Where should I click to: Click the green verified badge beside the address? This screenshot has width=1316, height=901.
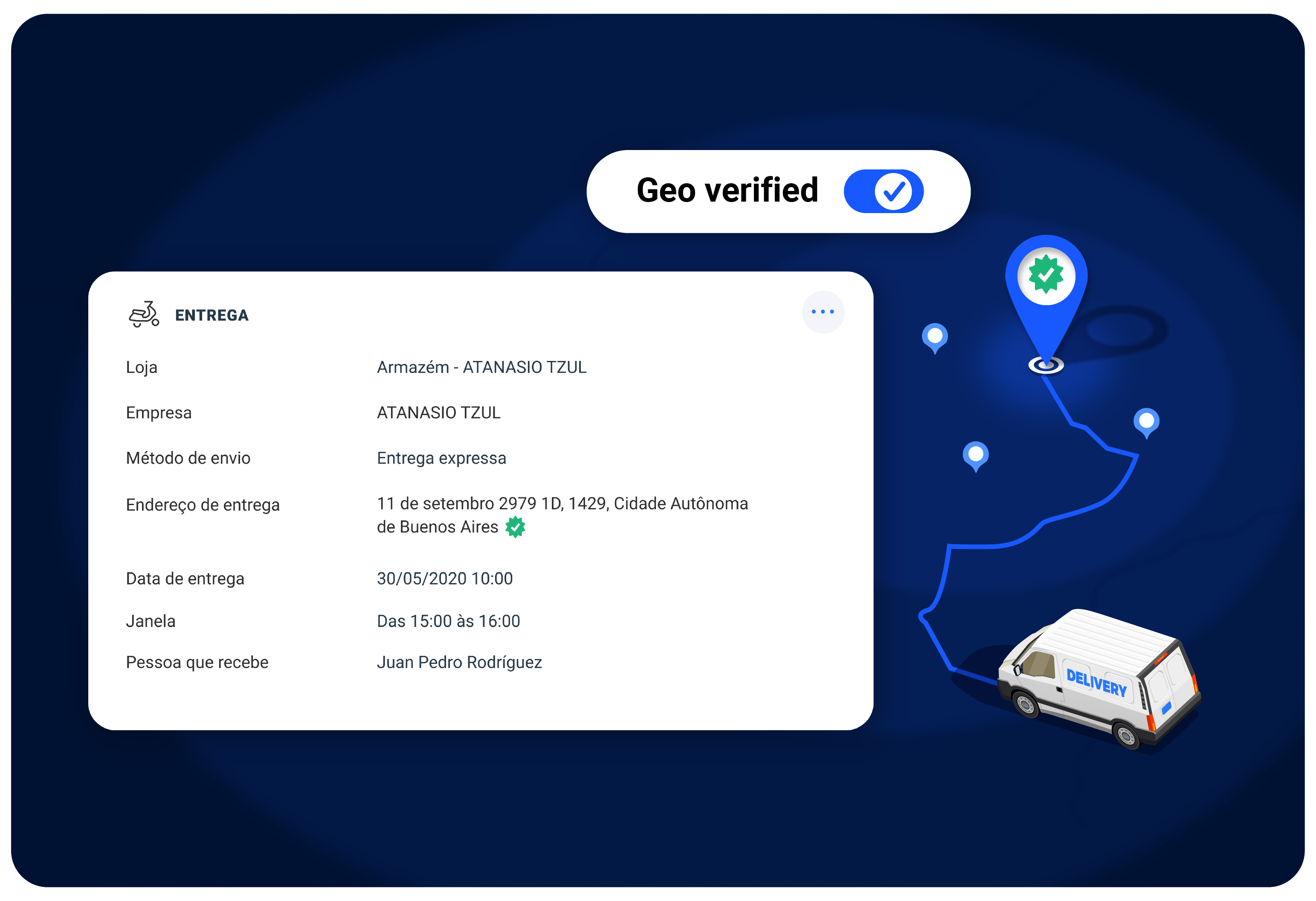coord(515,527)
